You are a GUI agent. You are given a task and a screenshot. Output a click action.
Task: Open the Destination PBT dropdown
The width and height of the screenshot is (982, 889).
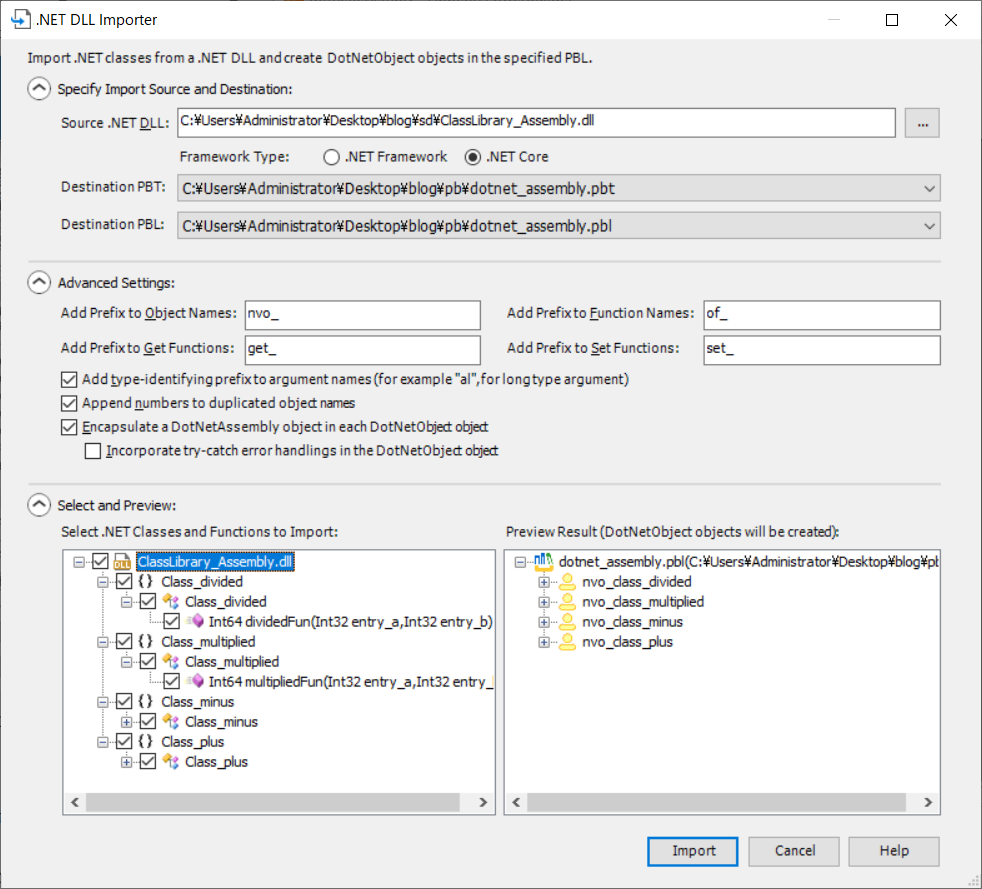(x=929, y=187)
